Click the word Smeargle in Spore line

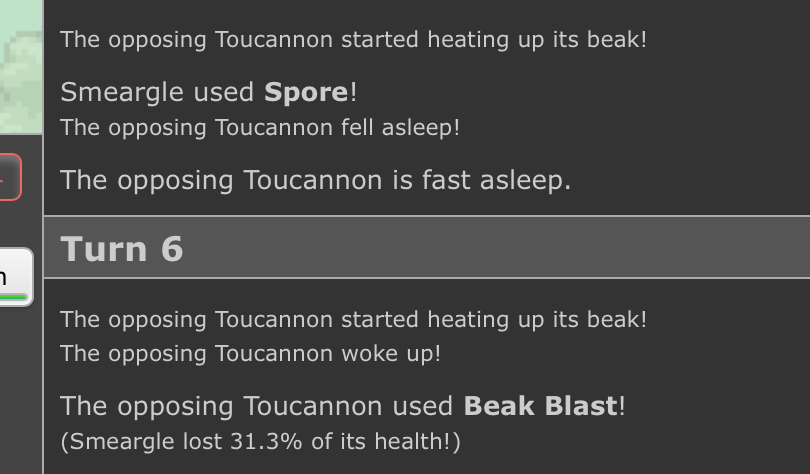click(122, 92)
